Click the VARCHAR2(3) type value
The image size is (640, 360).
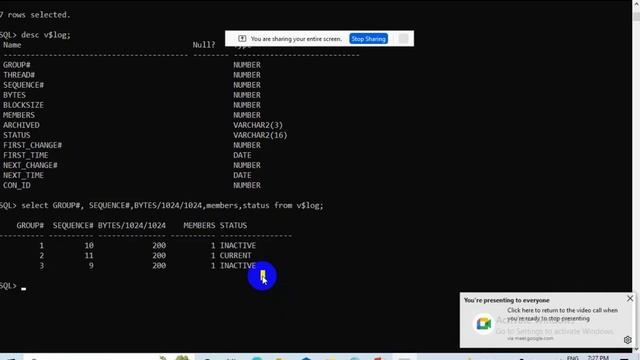click(x=258, y=125)
